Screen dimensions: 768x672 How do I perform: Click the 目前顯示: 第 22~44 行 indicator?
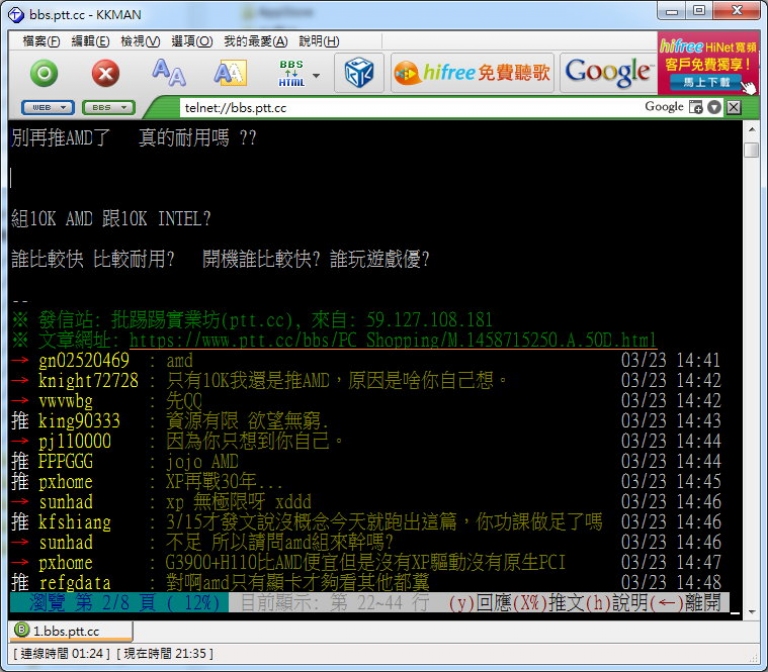tap(335, 603)
